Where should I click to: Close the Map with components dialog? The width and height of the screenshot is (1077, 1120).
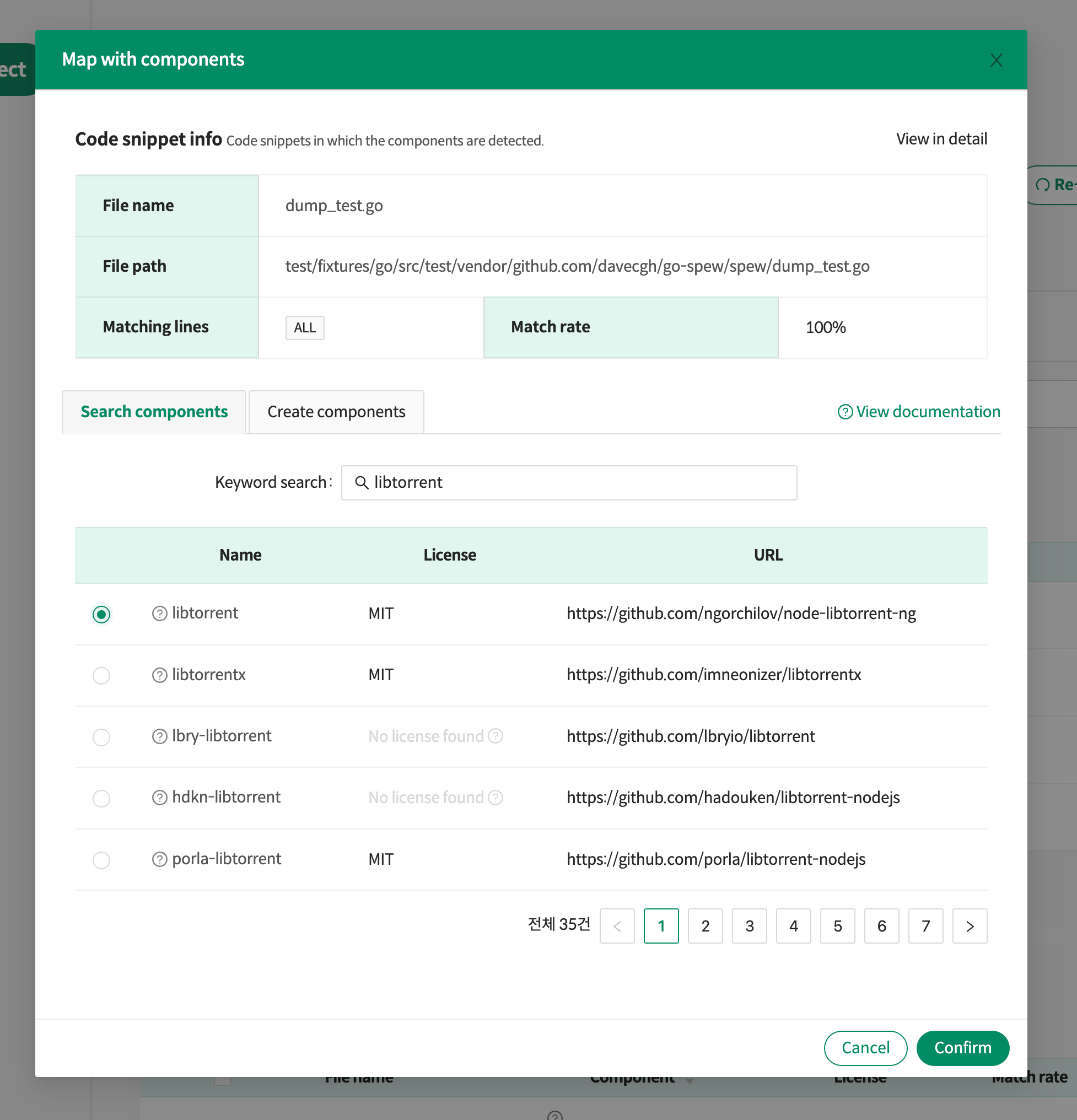pos(996,60)
